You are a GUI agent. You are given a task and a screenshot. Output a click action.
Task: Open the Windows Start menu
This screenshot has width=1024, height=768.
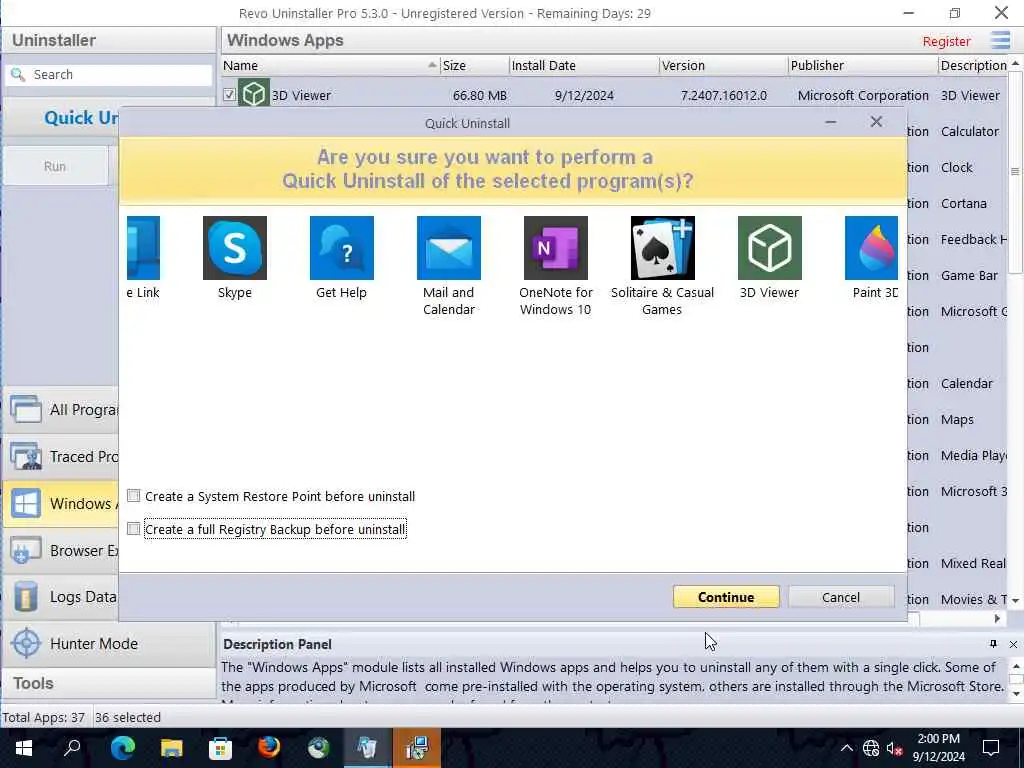pos(24,748)
